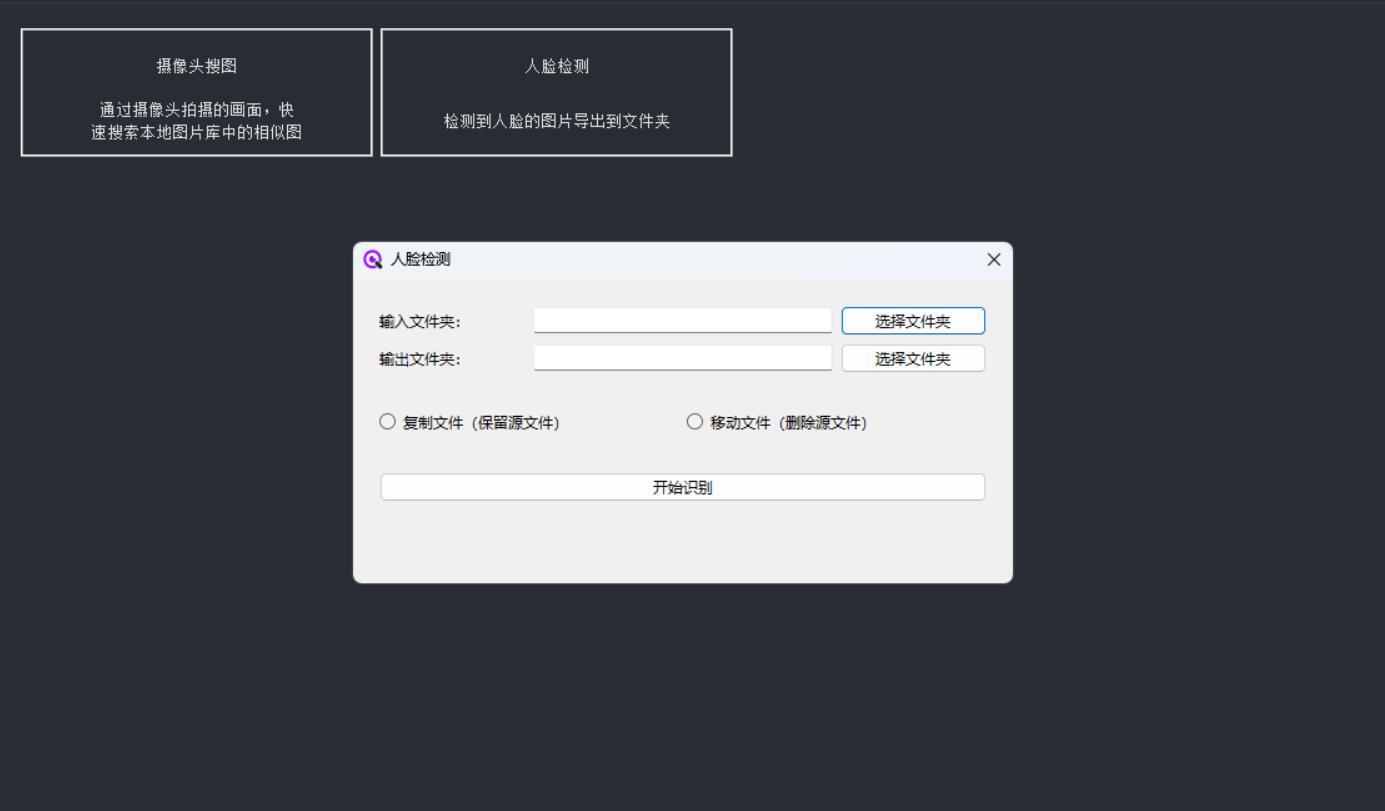Activate the camera search tile at top left
The image size is (1385, 811).
coord(196,94)
